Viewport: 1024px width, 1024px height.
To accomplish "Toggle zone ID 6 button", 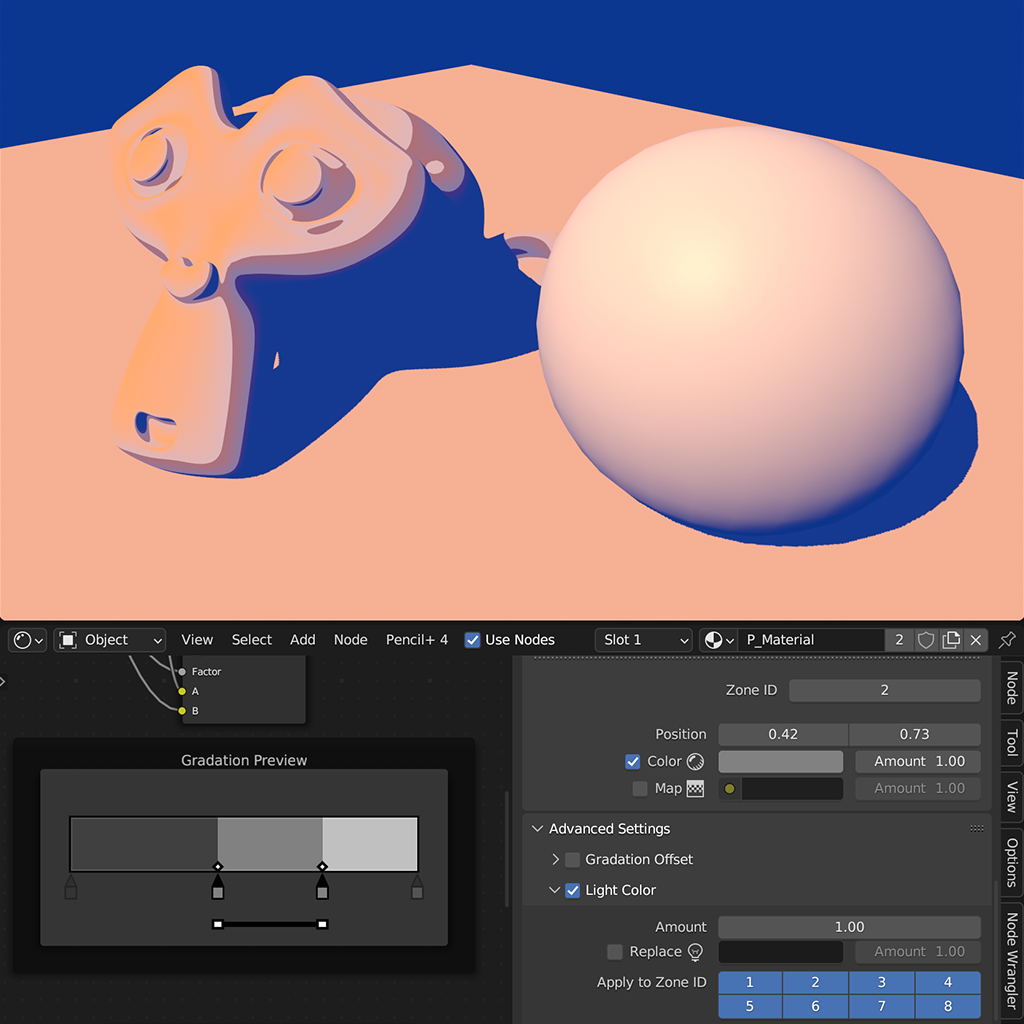I will [x=815, y=1007].
